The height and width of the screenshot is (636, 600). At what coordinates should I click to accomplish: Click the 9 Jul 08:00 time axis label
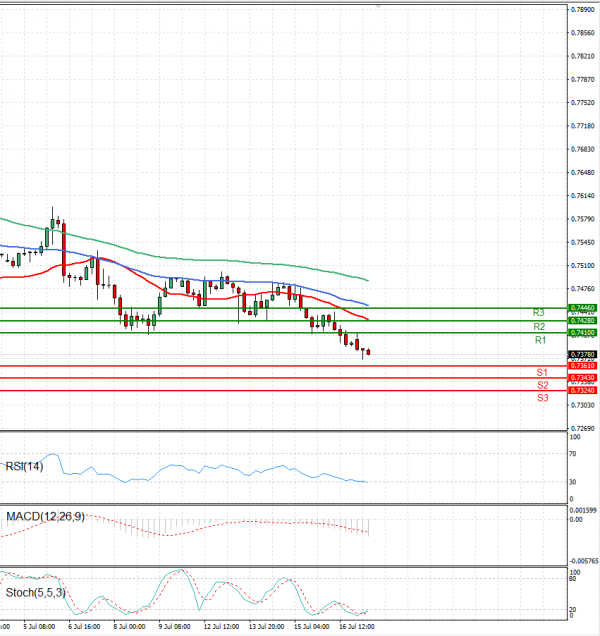tap(174, 627)
